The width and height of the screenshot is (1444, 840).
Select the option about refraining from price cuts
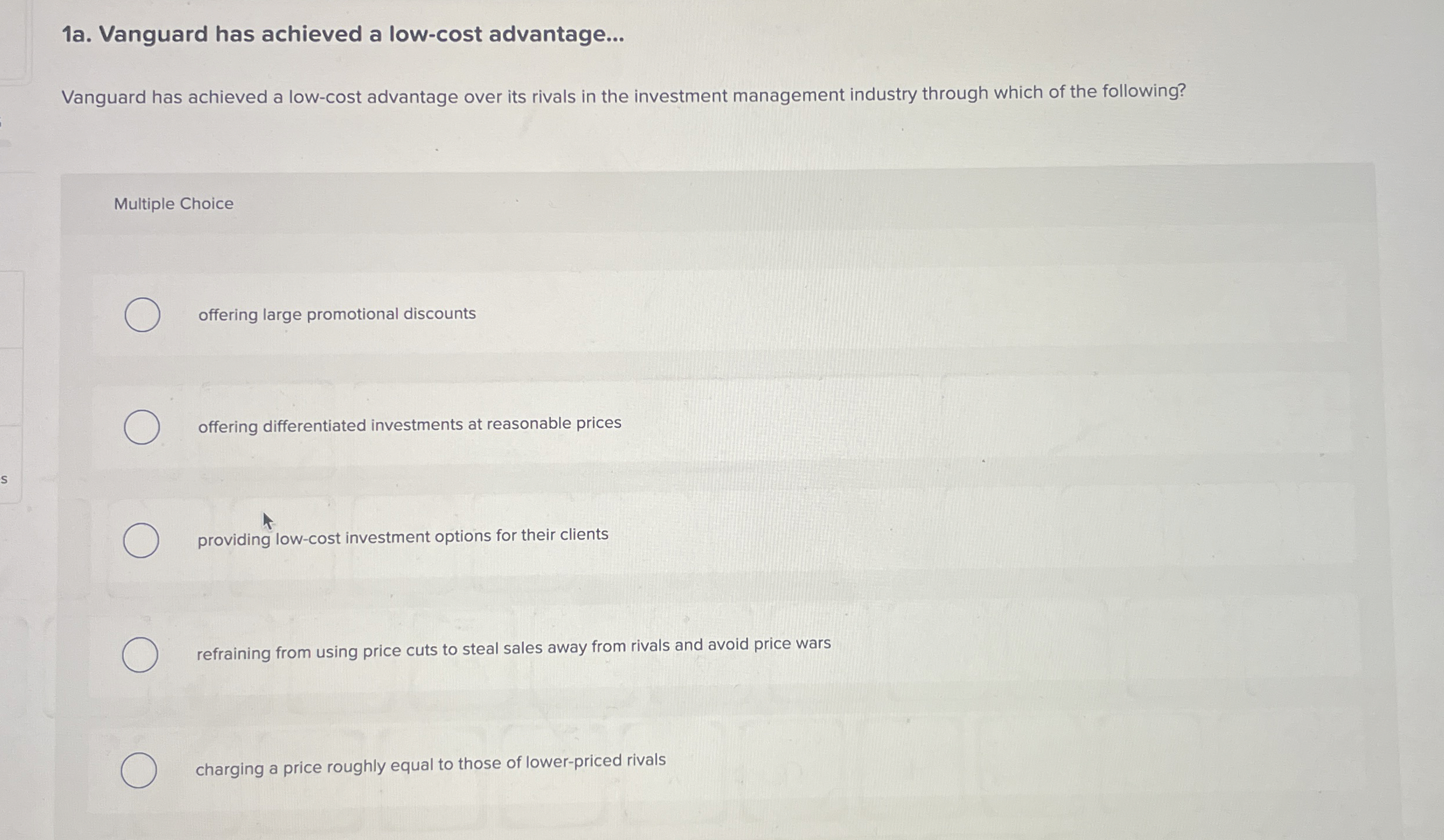click(142, 654)
